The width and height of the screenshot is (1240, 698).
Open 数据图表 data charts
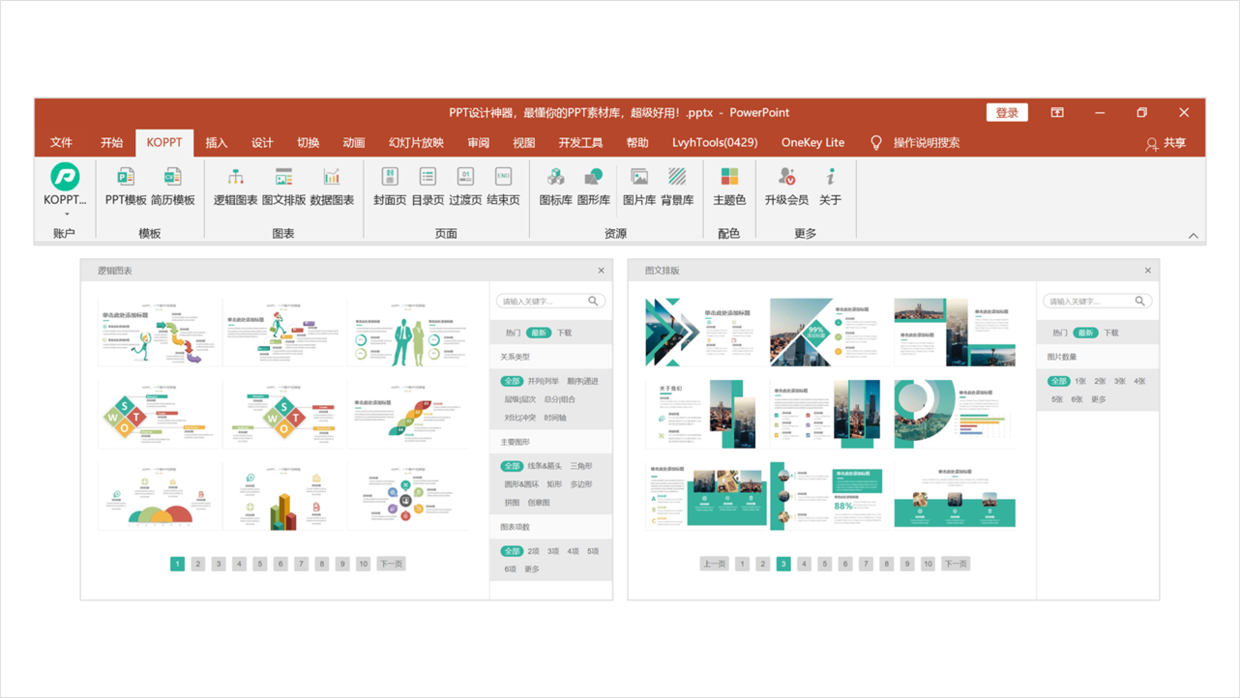[332, 187]
